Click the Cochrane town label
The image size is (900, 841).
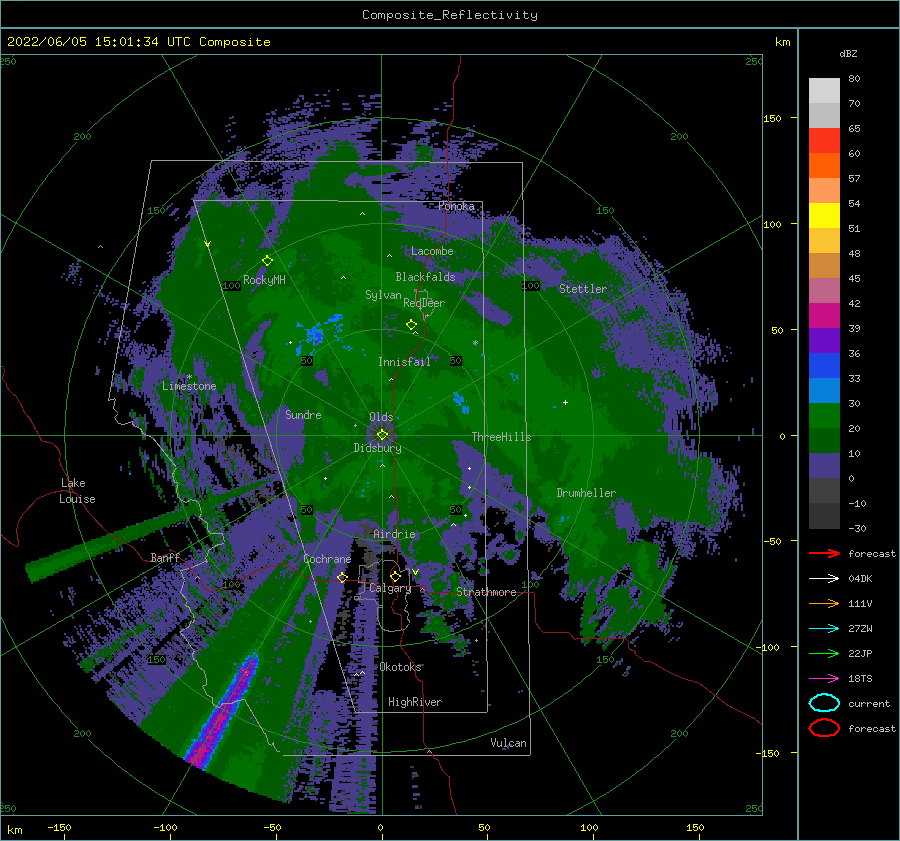[327, 559]
